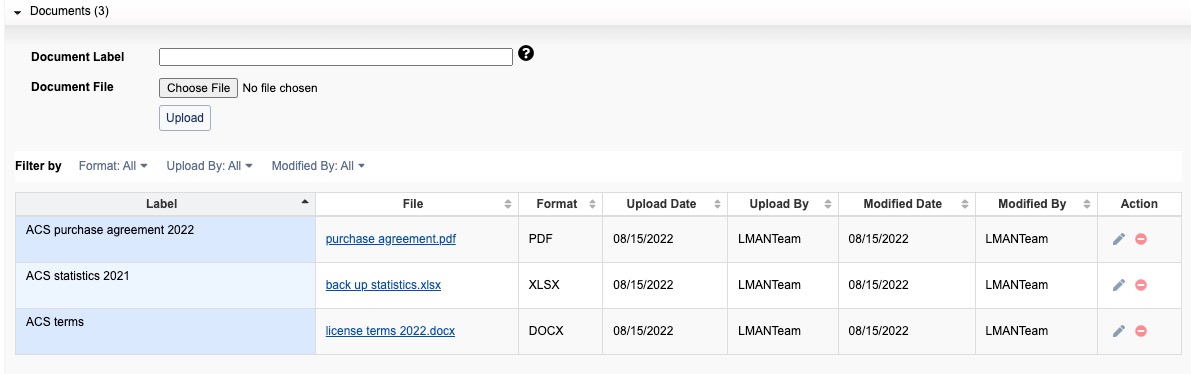
Task: Open the Format: All filter dropdown
Action: [113, 166]
